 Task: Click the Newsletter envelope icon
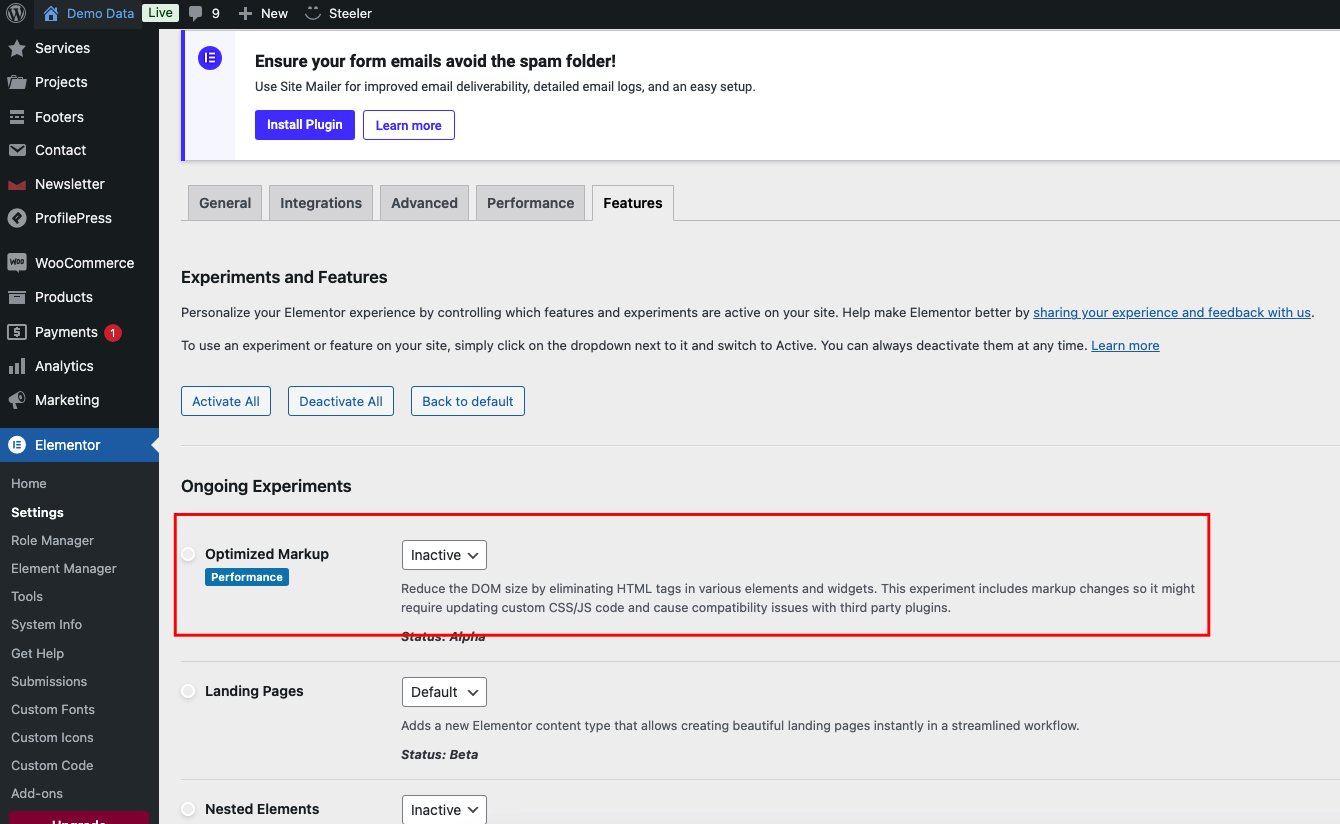point(17,184)
